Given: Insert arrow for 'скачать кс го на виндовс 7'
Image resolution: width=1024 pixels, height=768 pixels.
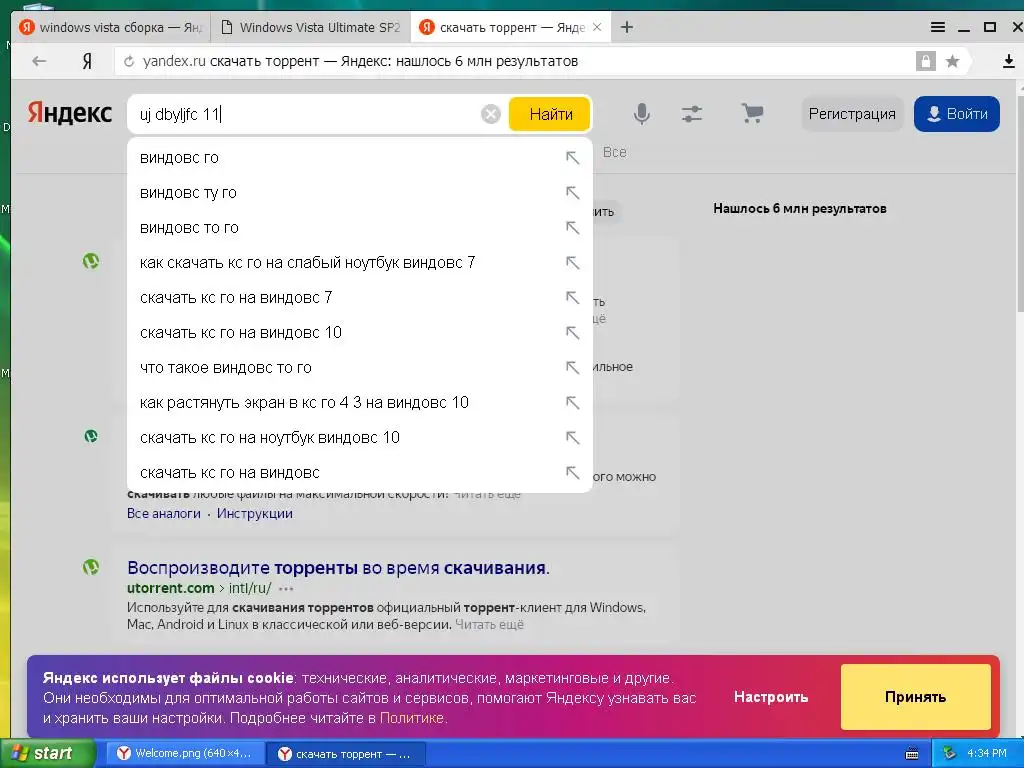Looking at the screenshot, I should [x=572, y=297].
